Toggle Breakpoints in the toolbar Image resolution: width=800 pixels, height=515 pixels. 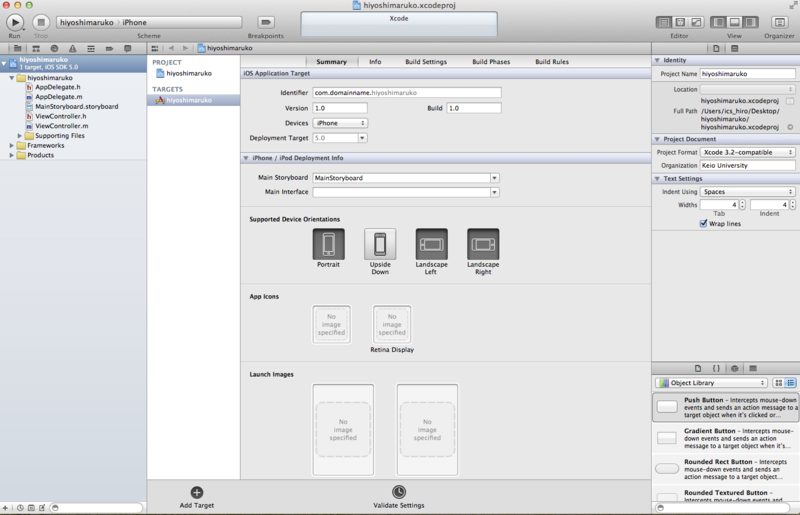[x=266, y=22]
